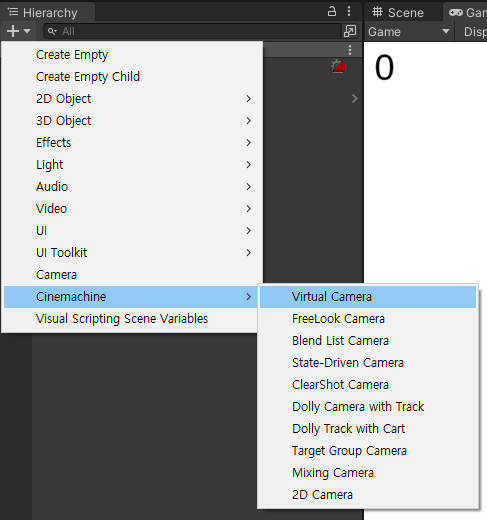Toggle the Hierarchy panel lock icon
Screen dimensions: 487x520
[x=332, y=11]
